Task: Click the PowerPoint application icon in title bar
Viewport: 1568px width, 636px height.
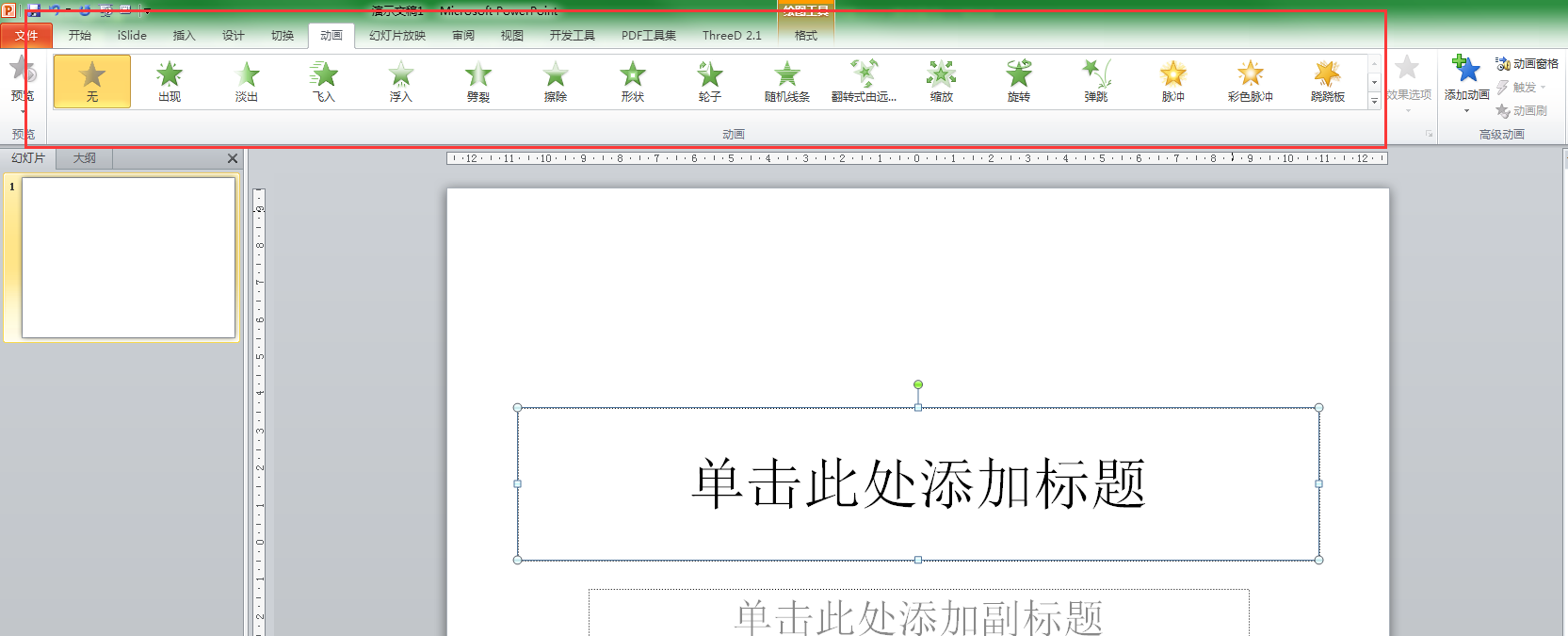Action: tap(8, 10)
